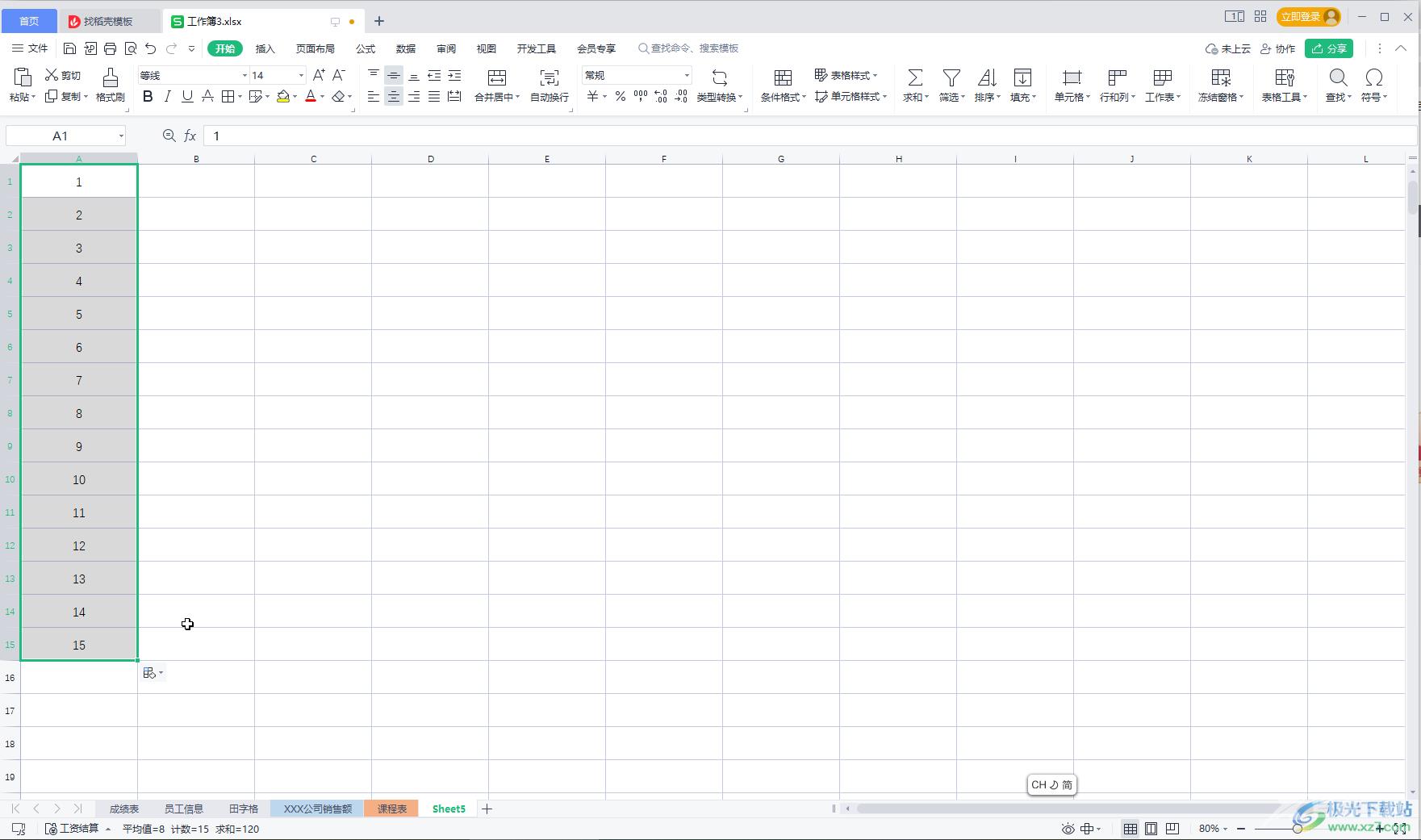The image size is (1421, 840).
Task: Open the File (文件) menu
Action: click(x=30, y=48)
